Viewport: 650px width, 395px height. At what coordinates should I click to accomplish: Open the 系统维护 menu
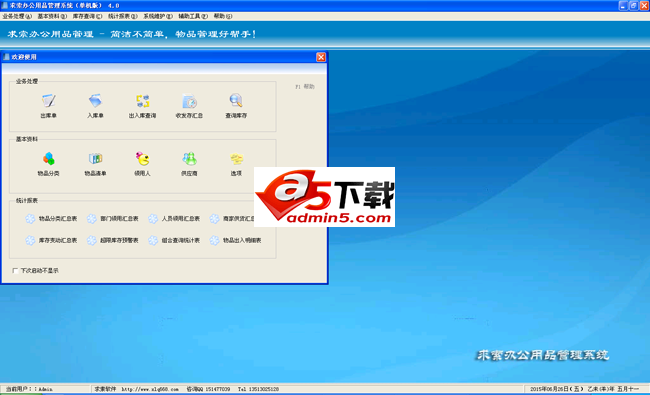158,16
